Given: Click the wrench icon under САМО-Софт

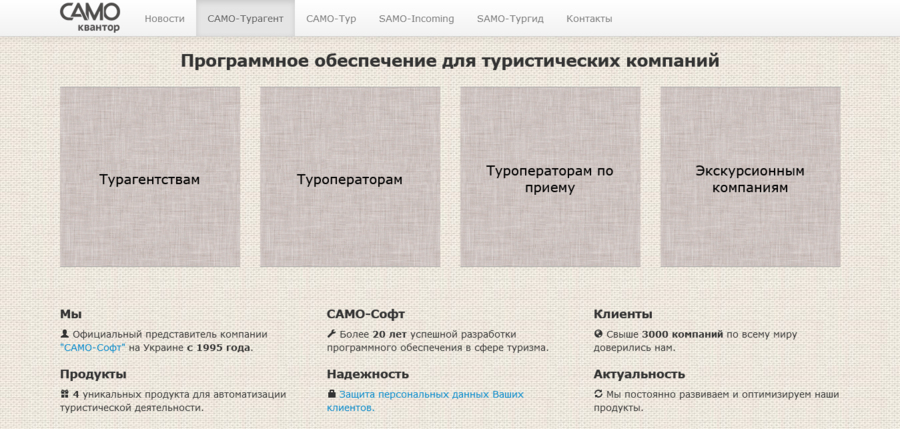Looking at the screenshot, I should coord(331,334).
